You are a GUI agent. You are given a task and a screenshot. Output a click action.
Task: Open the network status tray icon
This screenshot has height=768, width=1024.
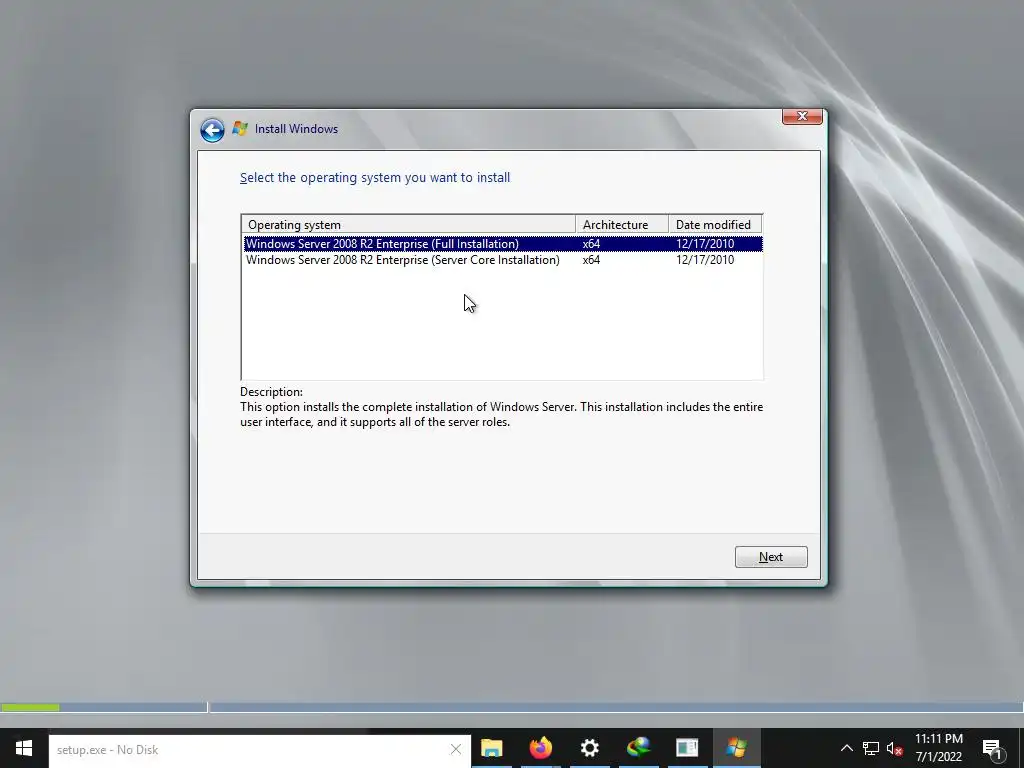(x=871, y=748)
